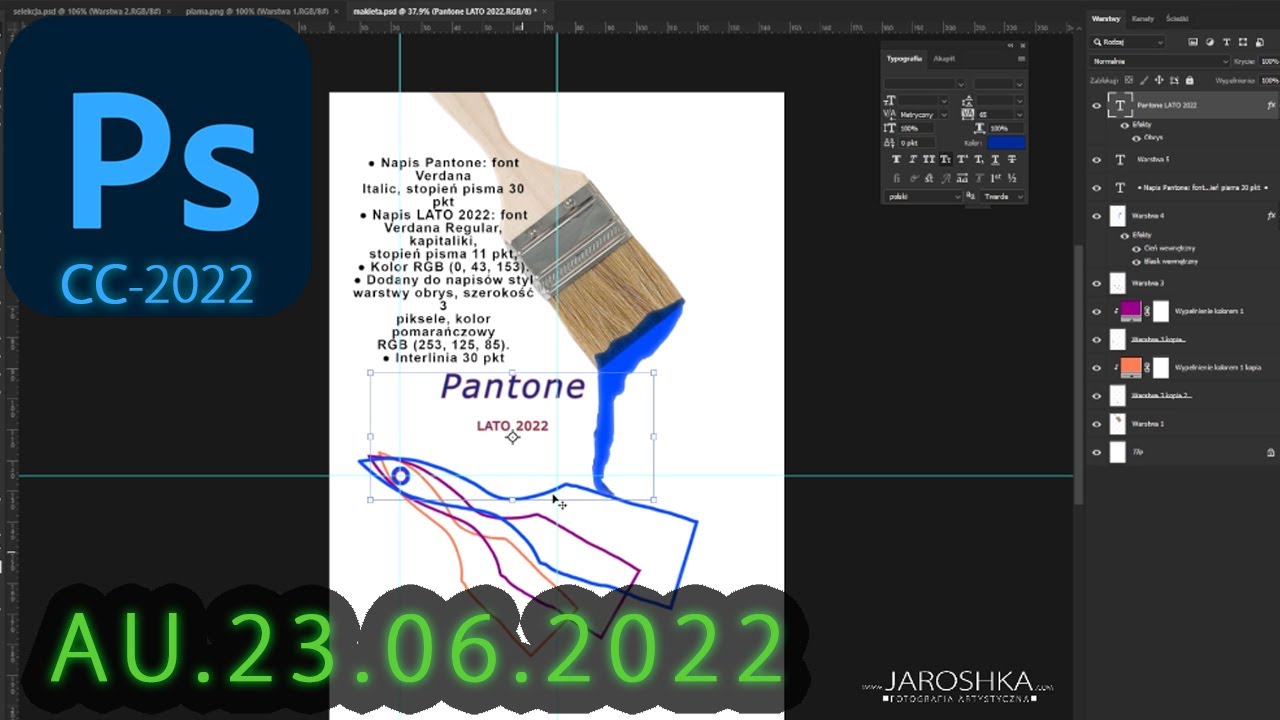Open the font family dropdown in Typografia
The height and width of the screenshot is (720, 1280).
[925, 83]
